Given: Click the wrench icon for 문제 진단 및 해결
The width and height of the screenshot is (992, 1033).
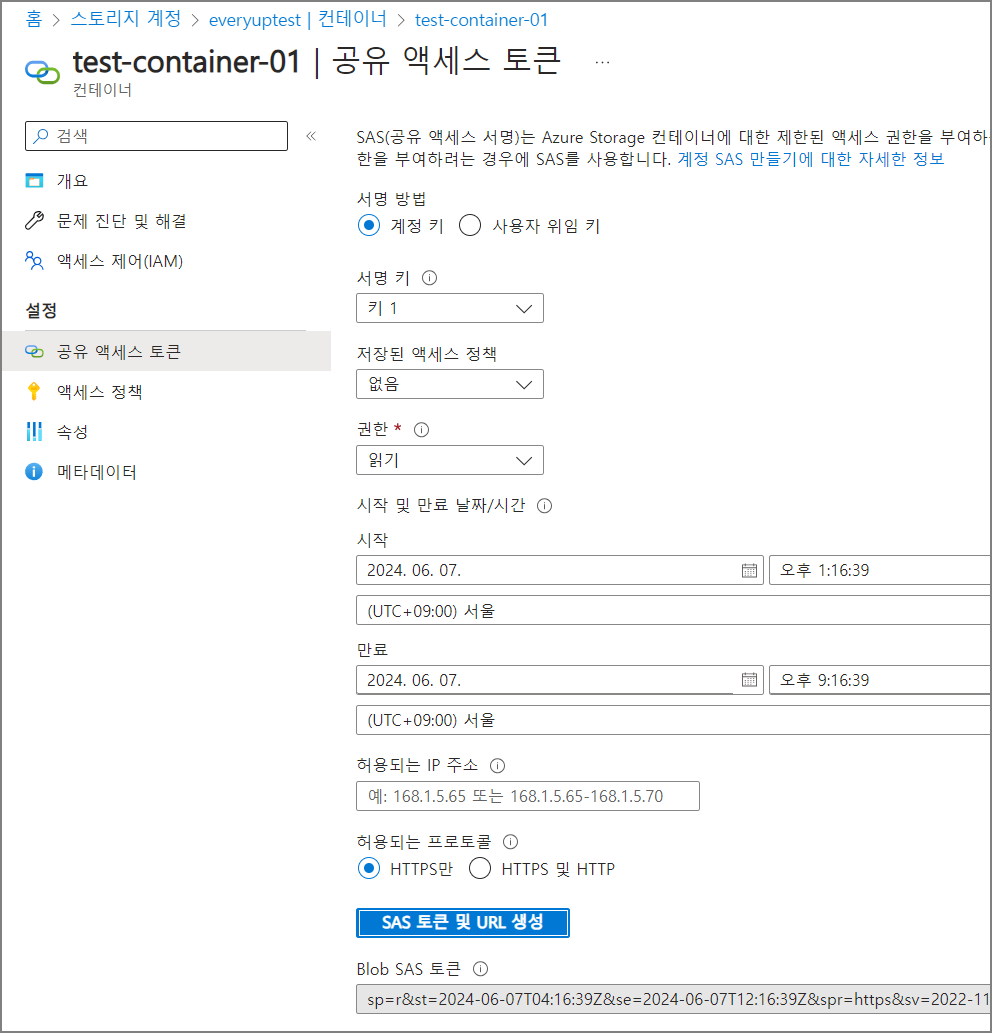Looking at the screenshot, I should [x=34, y=221].
